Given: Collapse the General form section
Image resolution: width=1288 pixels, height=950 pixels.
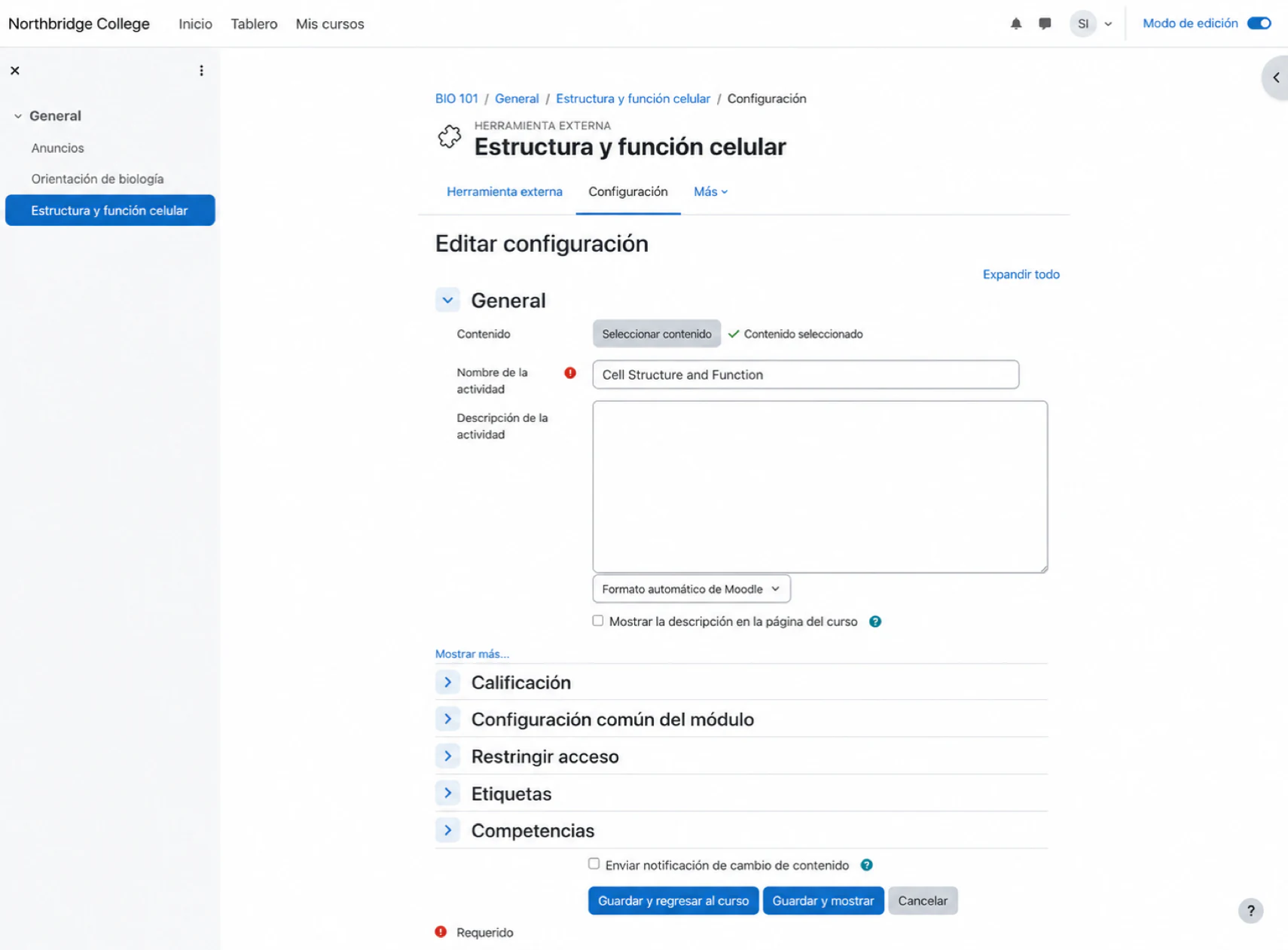Looking at the screenshot, I should pos(447,300).
